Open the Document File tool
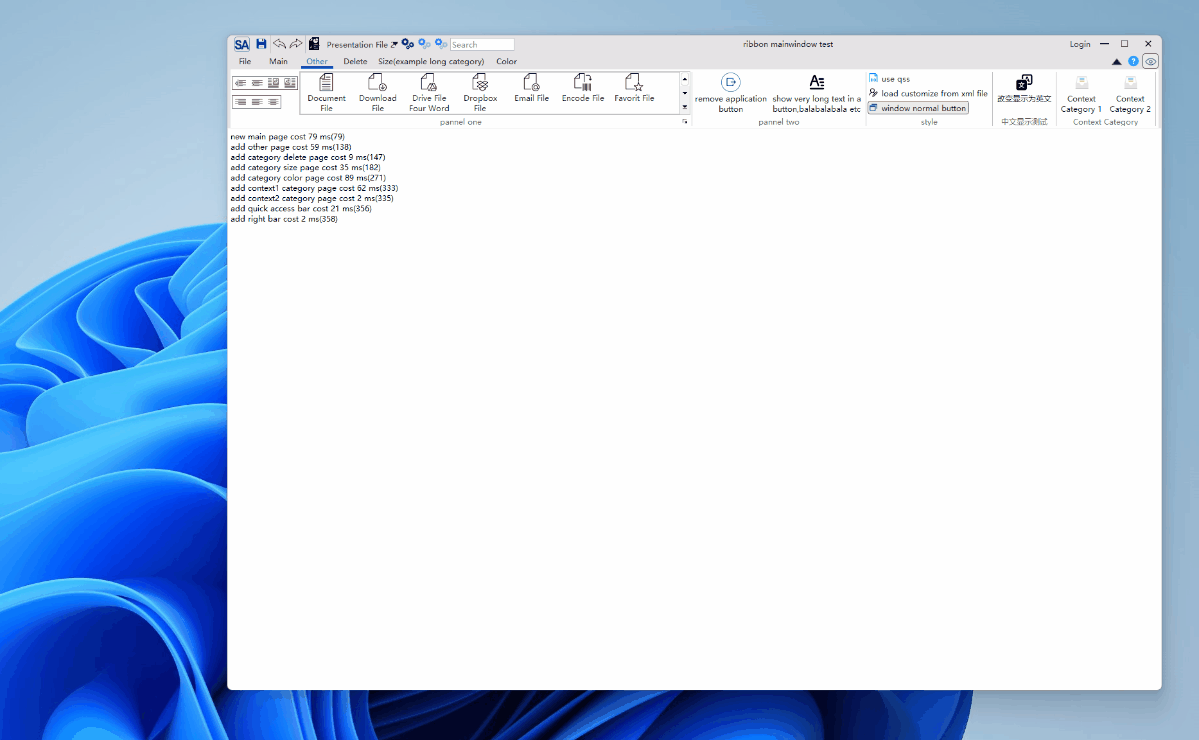The width and height of the screenshot is (1199, 740). coord(325,90)
